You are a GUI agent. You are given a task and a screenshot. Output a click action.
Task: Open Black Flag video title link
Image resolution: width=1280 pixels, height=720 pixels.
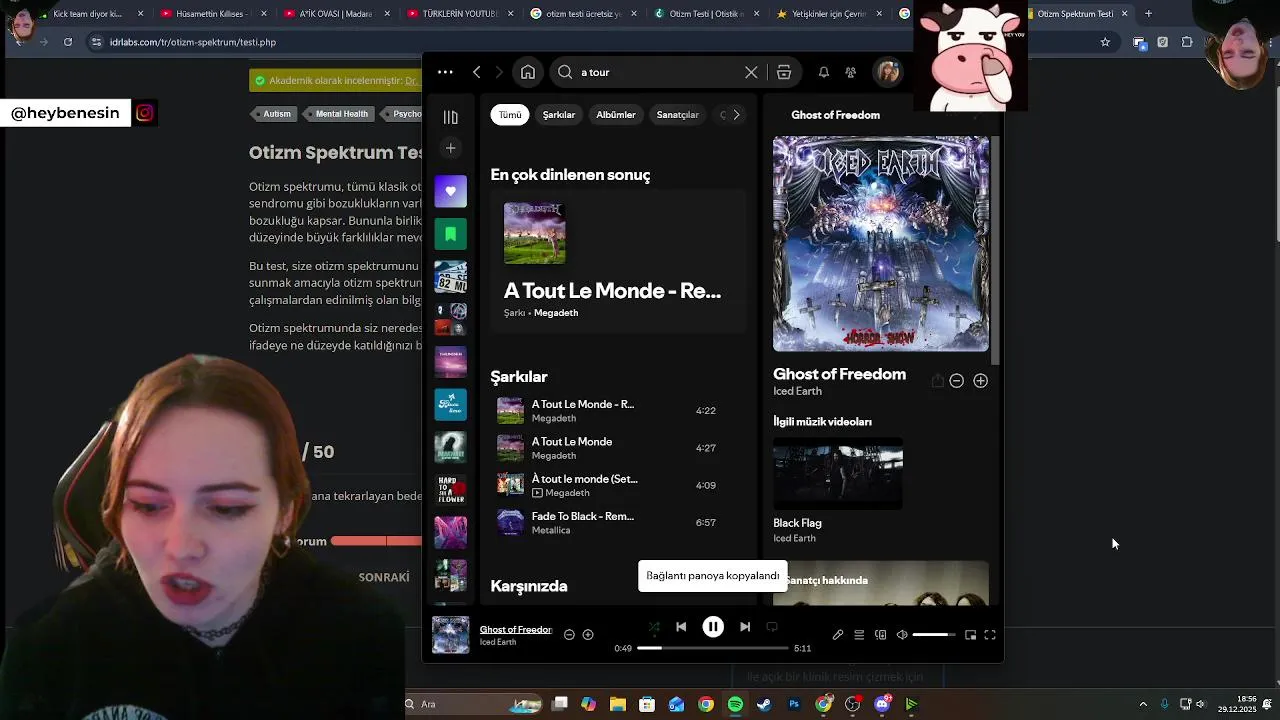797,523
